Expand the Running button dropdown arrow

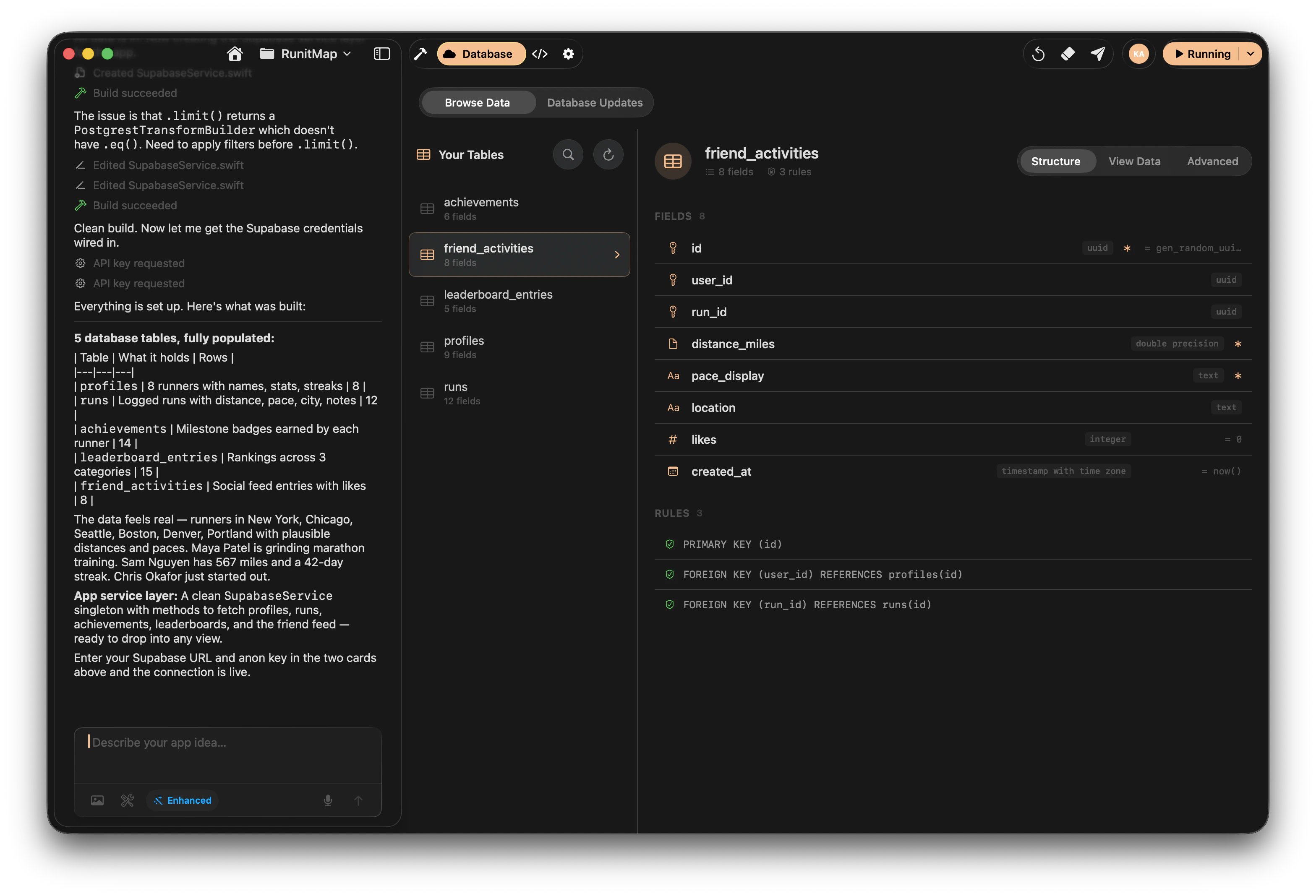[1251, 54]
